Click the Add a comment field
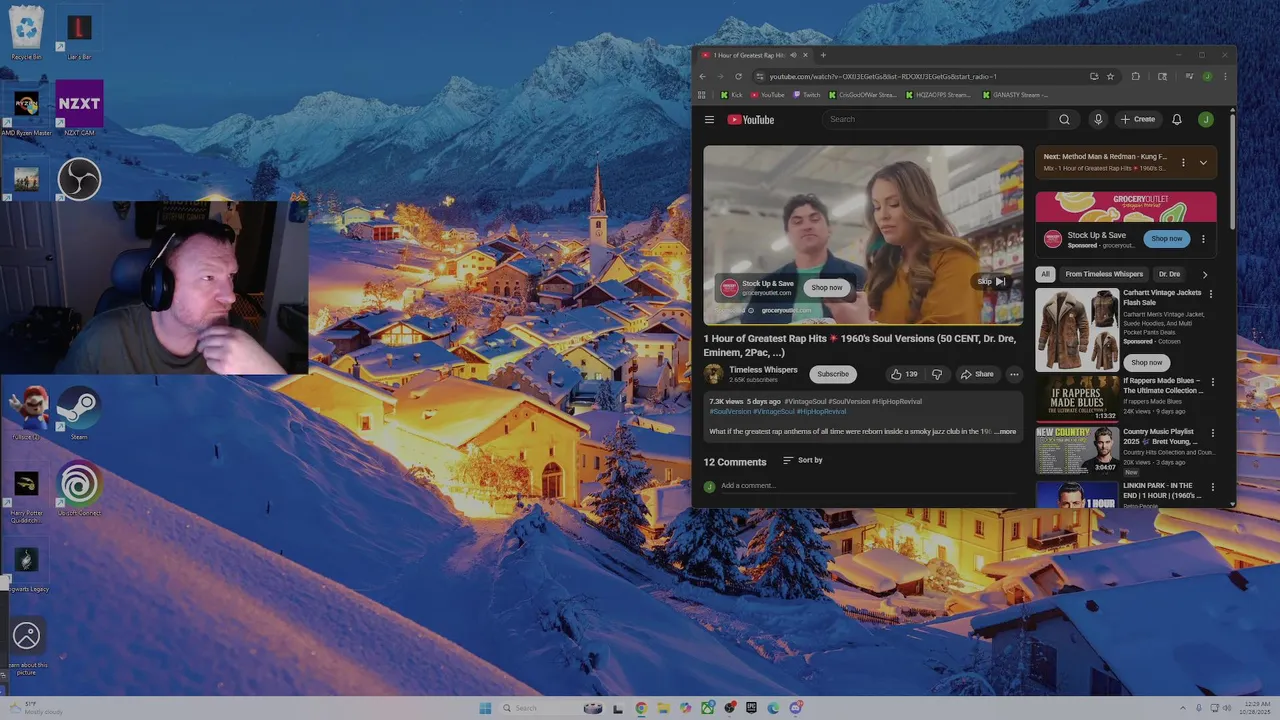Image resolution: width=1280 pixels, height=720 pixels. coord(868,486)
